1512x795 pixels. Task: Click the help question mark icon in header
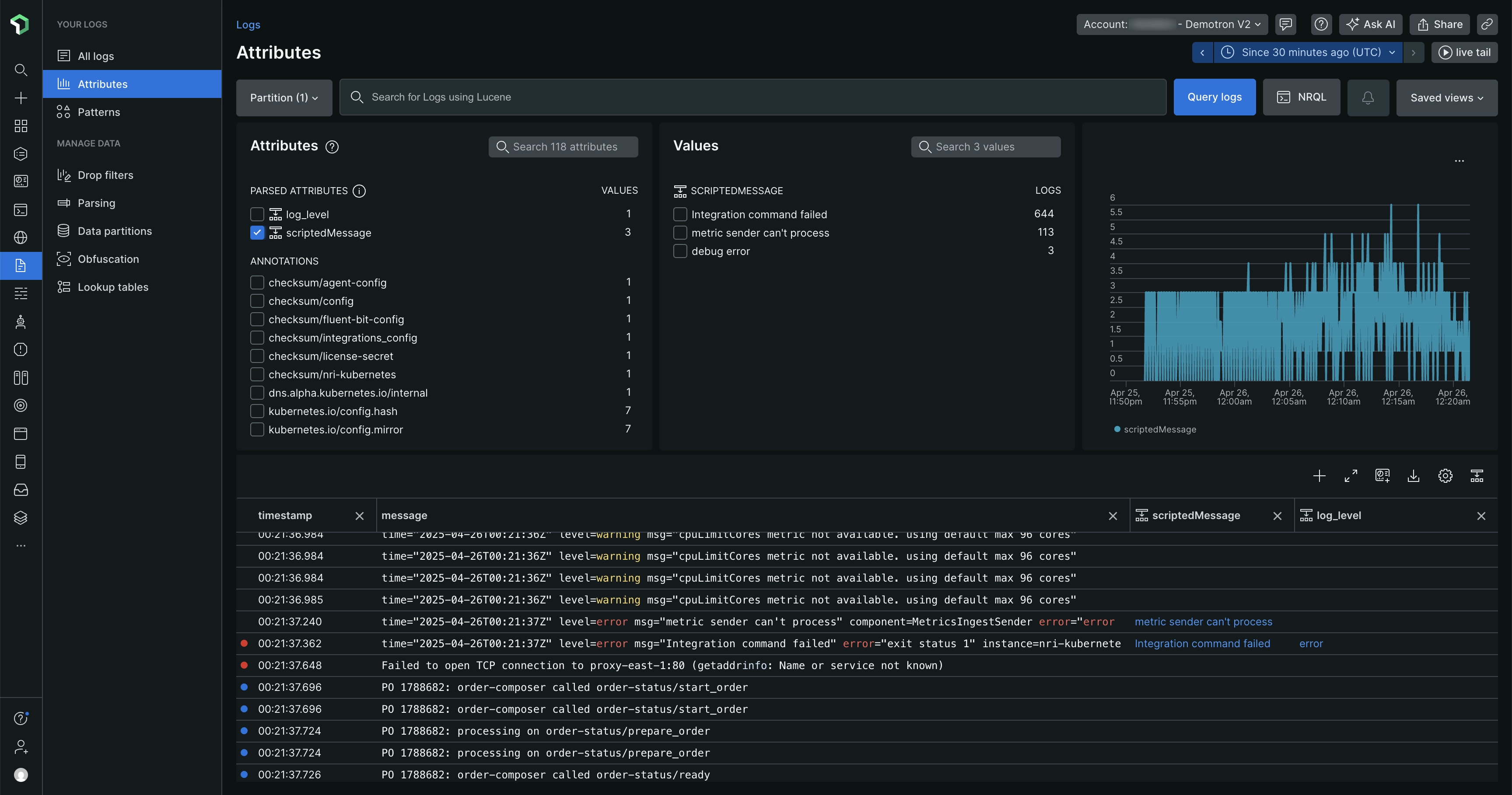pos(1321,24)
